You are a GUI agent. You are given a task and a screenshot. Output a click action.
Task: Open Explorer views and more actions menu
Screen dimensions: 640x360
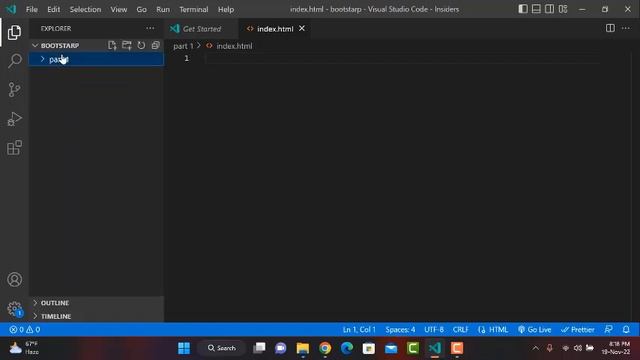(150, 29)
